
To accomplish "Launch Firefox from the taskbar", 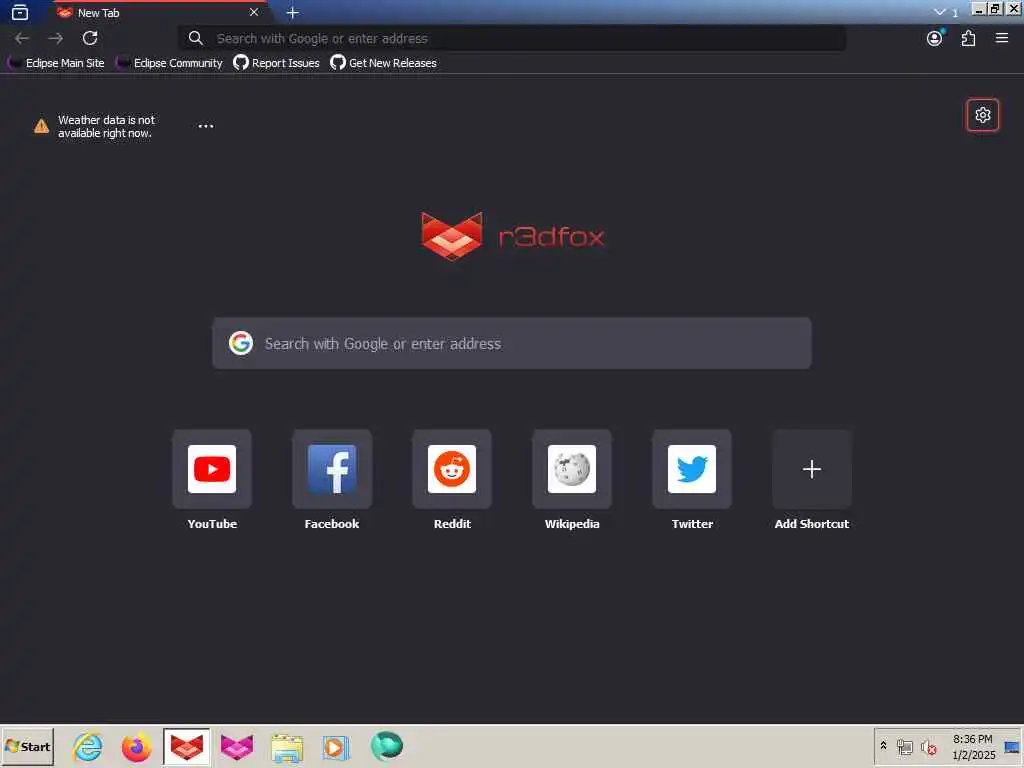I will tap(136, 747).
